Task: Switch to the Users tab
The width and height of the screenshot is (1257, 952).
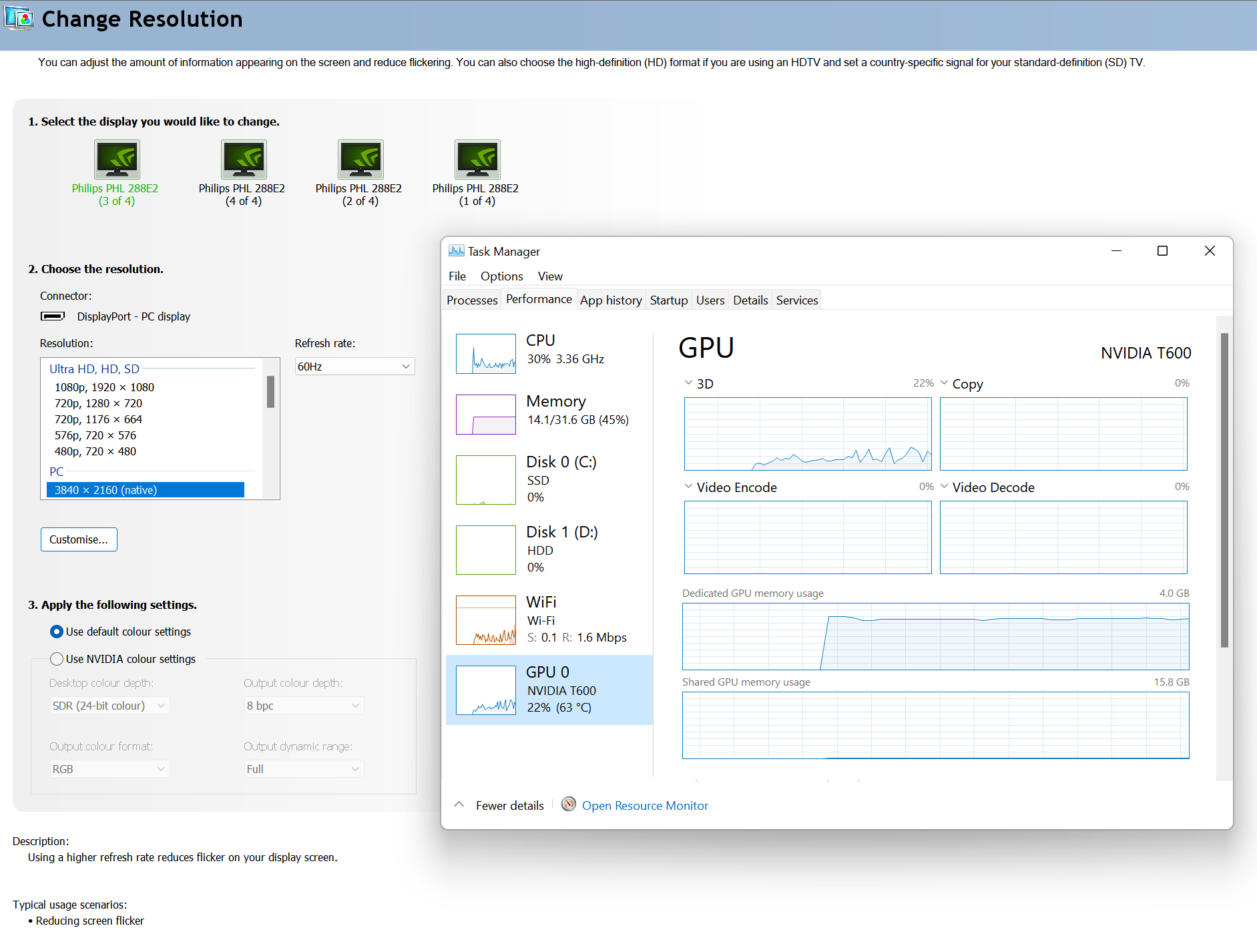Action: 710,300
